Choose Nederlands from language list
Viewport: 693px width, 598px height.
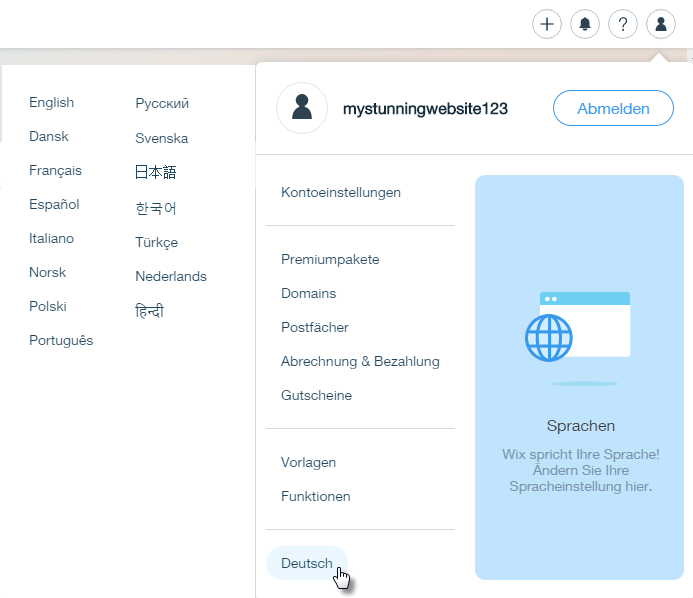coord(171,276)
